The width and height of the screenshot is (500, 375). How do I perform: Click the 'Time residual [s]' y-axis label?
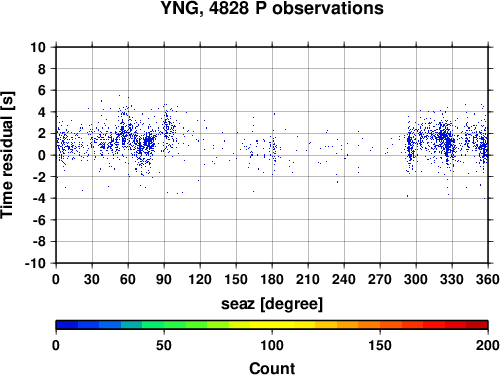coord(7,155)
